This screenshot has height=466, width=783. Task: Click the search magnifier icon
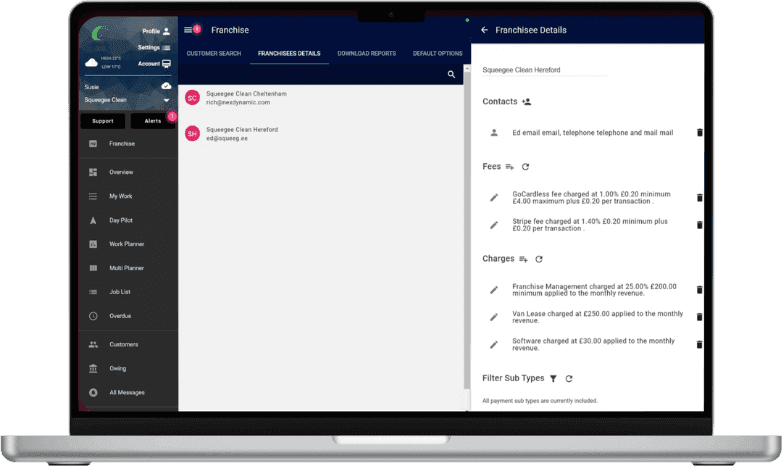451,74
